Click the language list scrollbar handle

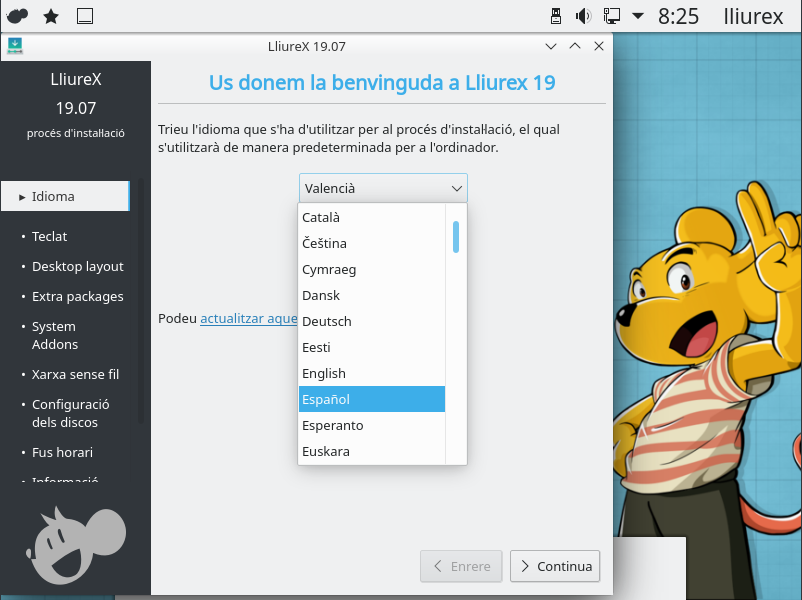(x=456, y=237)
